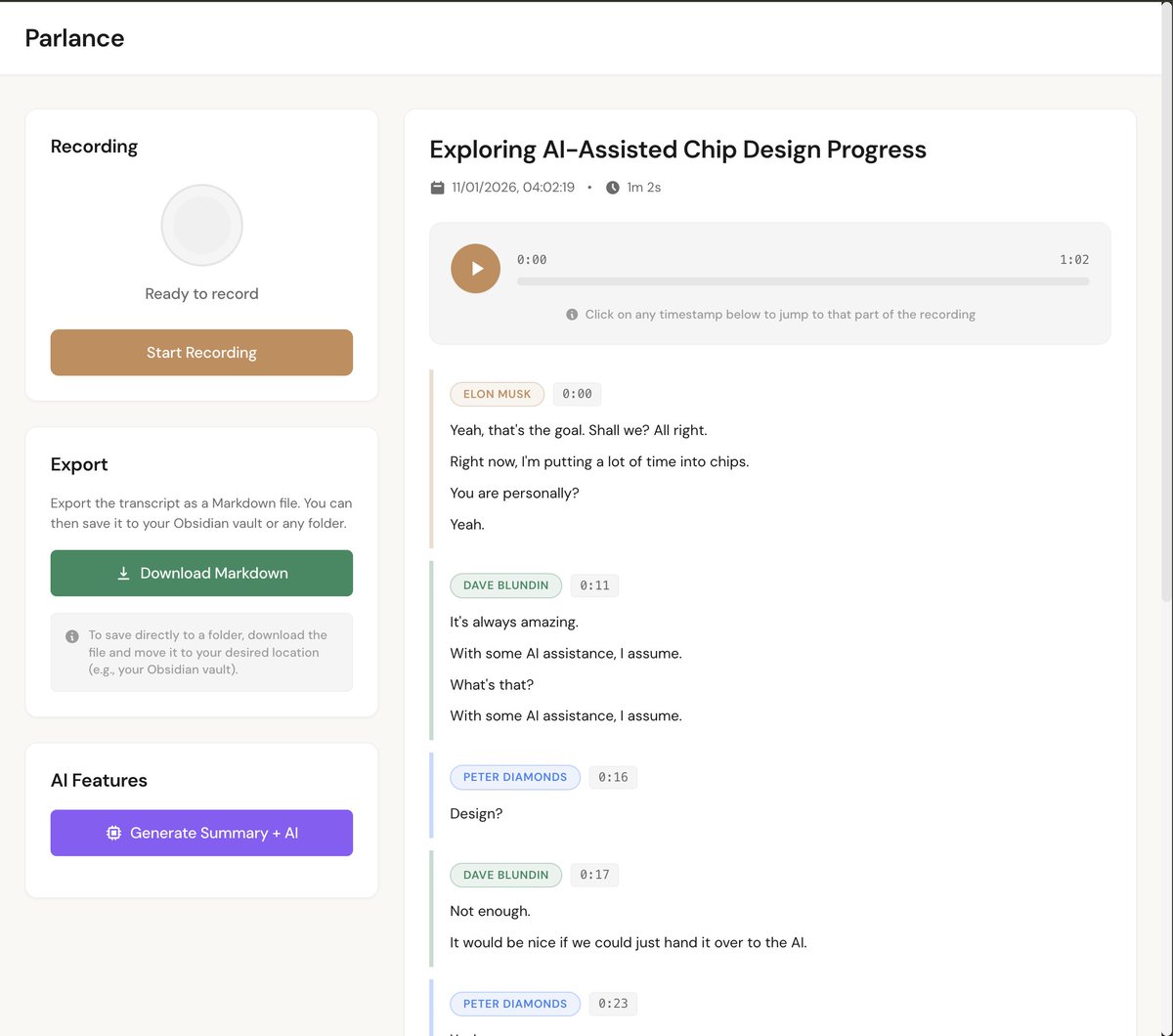Click the 0:00 elapsed time in player
Viewport: 1173px width, 1036px height.
532,260
